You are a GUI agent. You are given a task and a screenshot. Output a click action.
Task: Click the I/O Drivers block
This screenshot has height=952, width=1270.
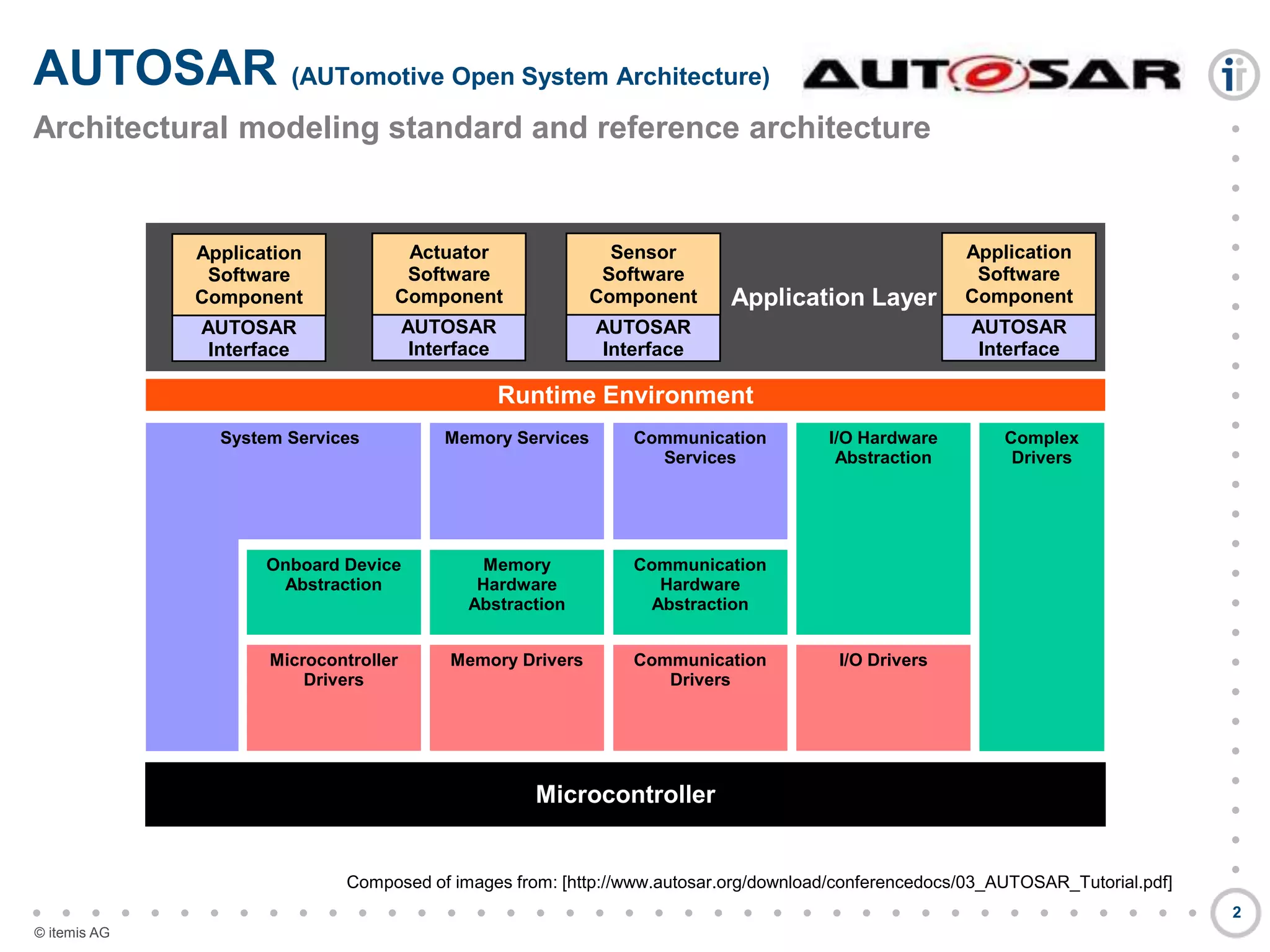click(x=882, y=697)
